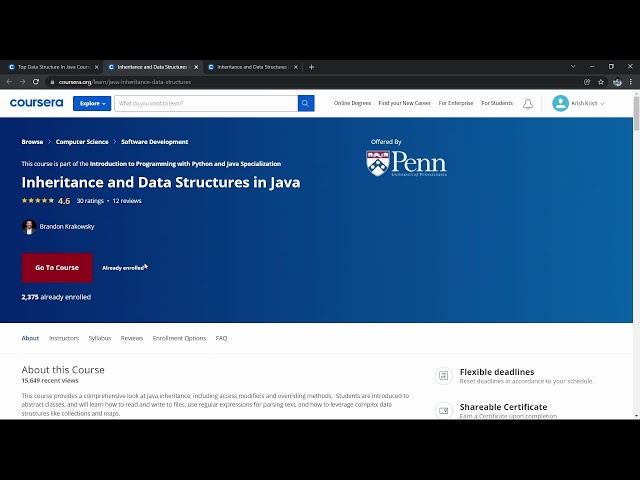The width and height of the screenshot is (640, 480).
Task: Click the share page icon in address bar
Action: (x=587, y=82)
